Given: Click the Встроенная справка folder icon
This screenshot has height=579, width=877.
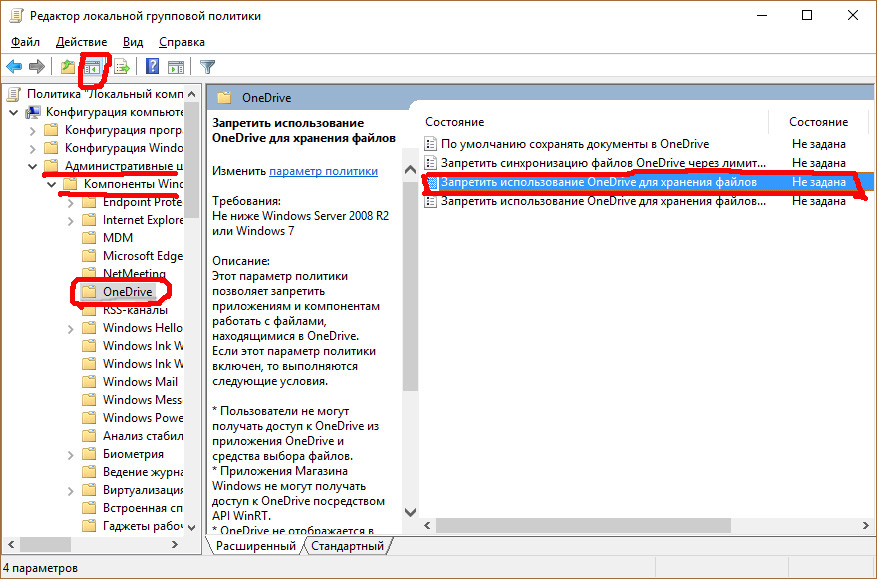Looking at the screenshot, I should [89, 507].
